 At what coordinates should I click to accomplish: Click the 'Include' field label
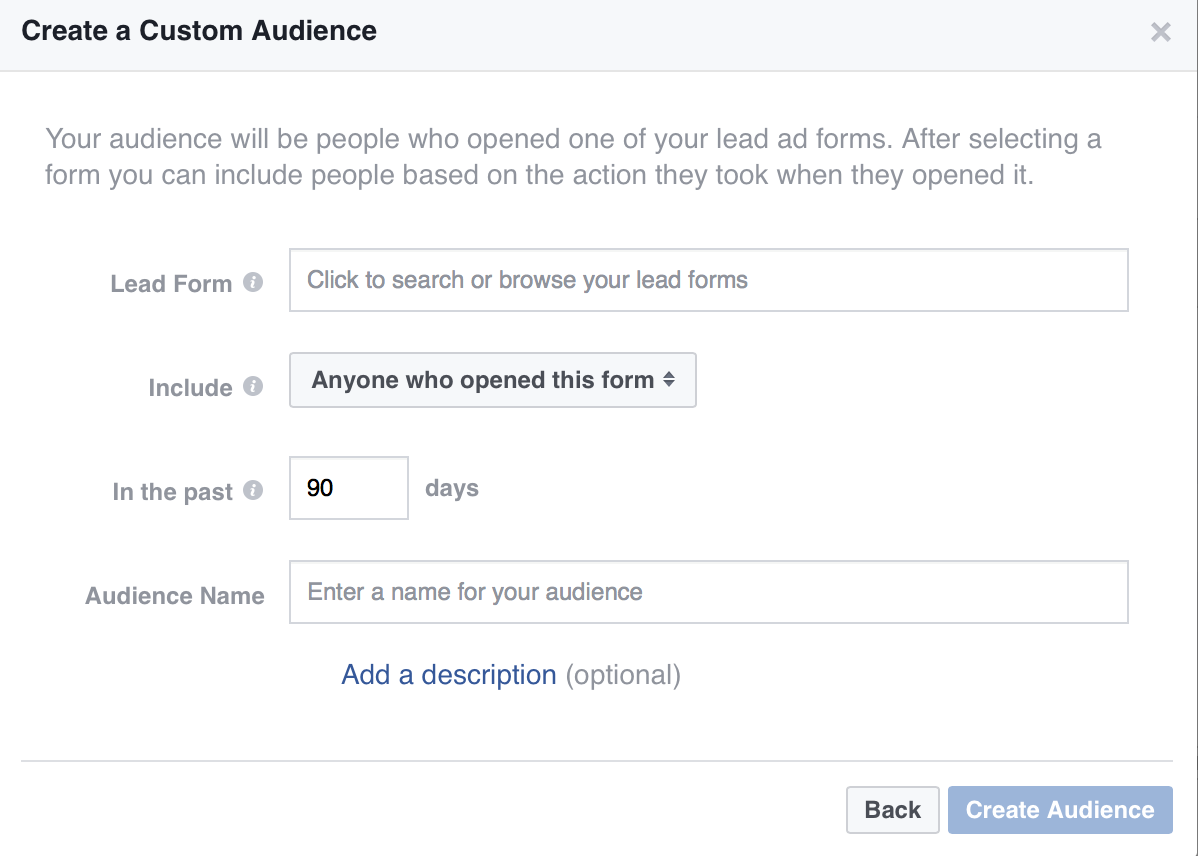[x=190, y=388]
